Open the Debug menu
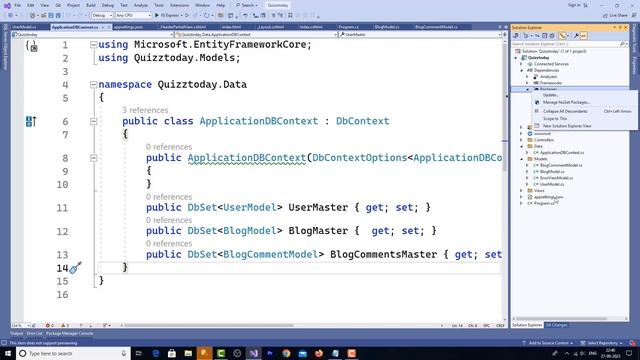This screenshot has height=360, width=640. (108, 5)
